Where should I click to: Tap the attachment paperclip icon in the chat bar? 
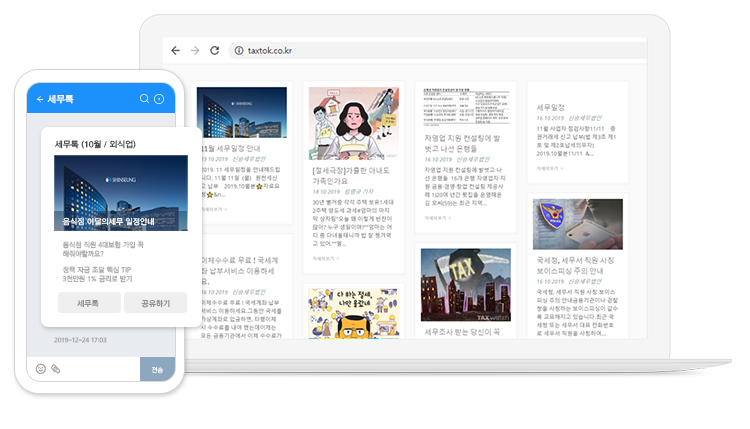(56, 369)
